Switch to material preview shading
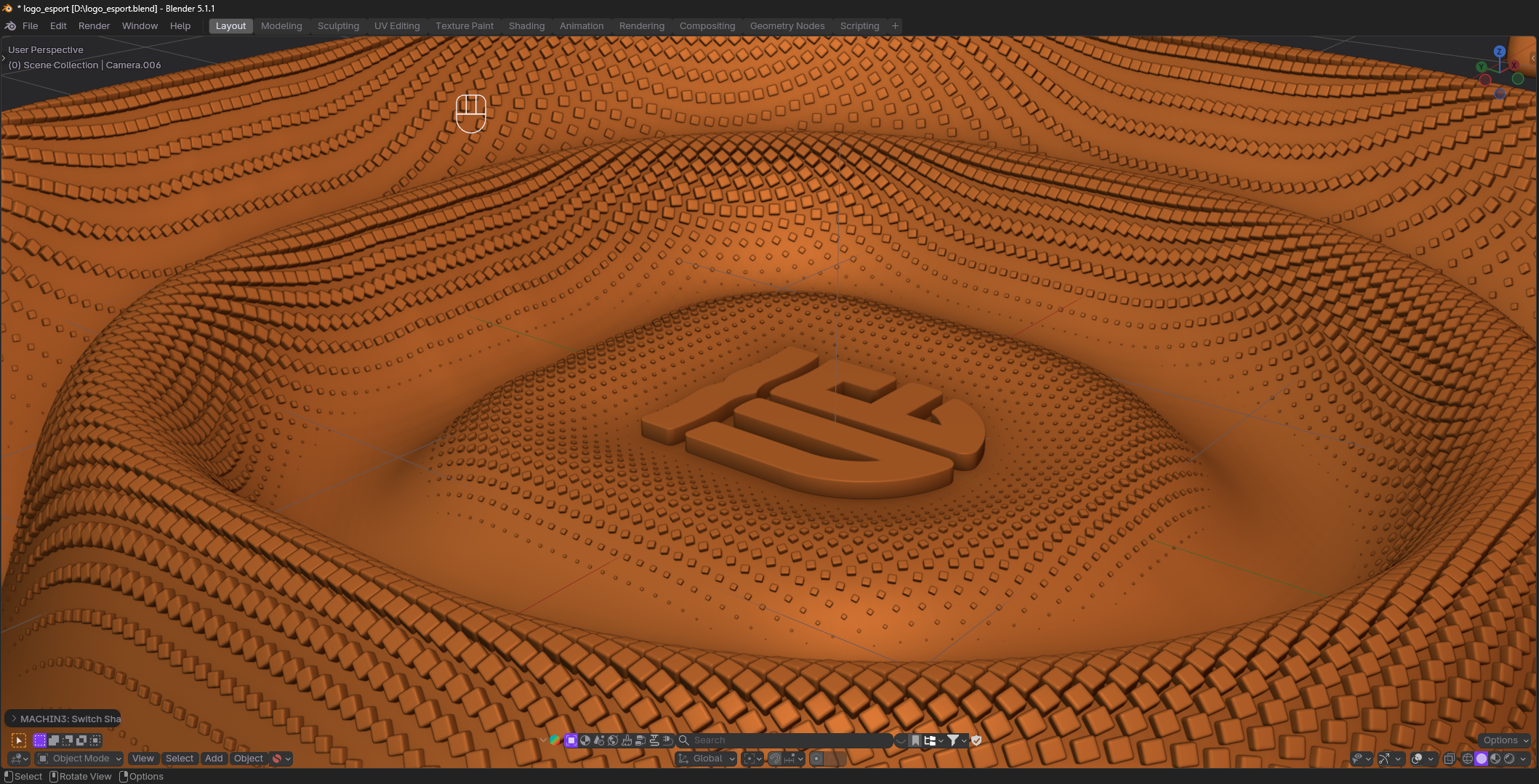Screen dimensions: 1539x784 (x=1495, y=759)
